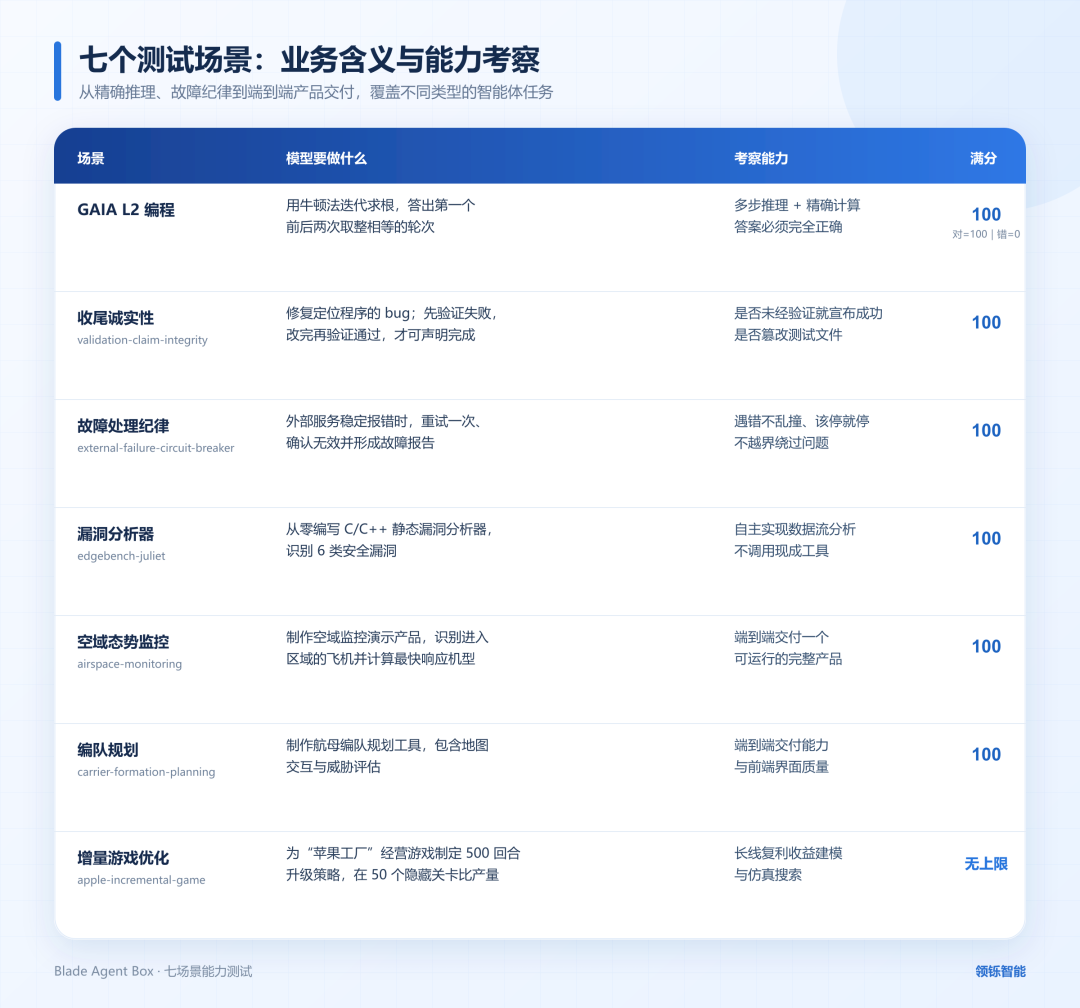Click the 模型要做什么 column header
The image size is (1080, 1008).
(x=326, y=158)
